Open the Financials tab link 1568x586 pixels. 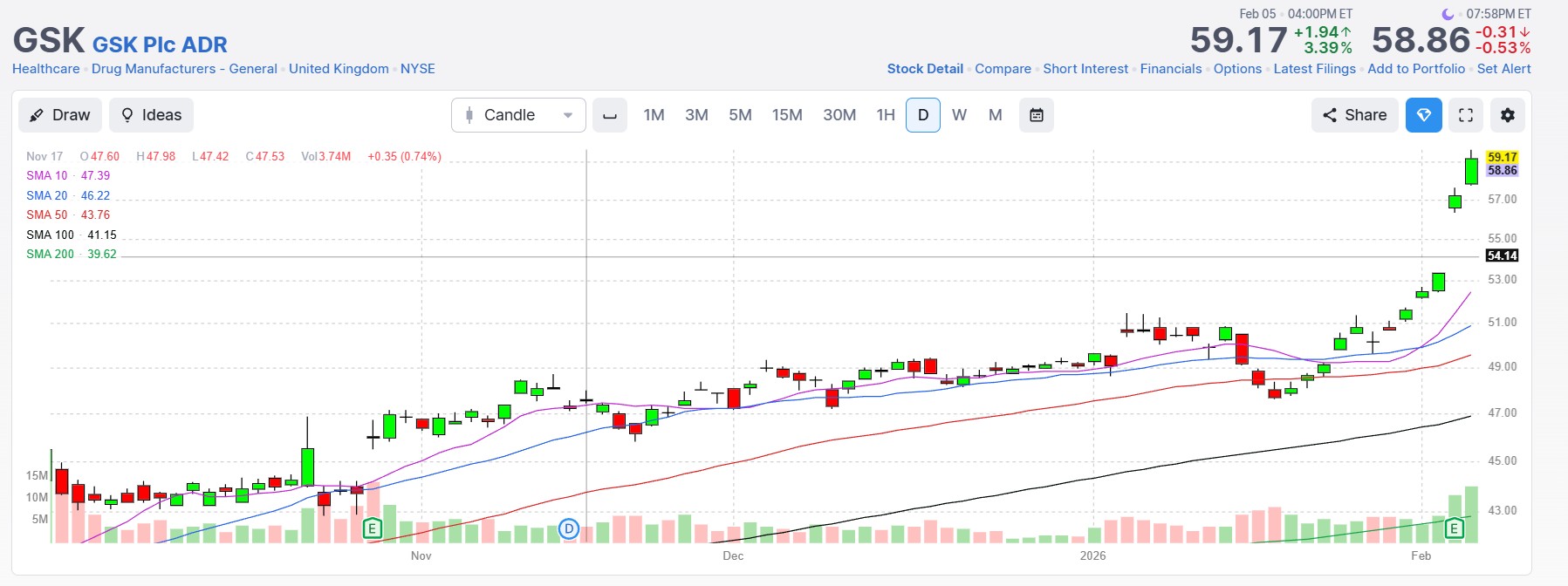click(1170, 69)
